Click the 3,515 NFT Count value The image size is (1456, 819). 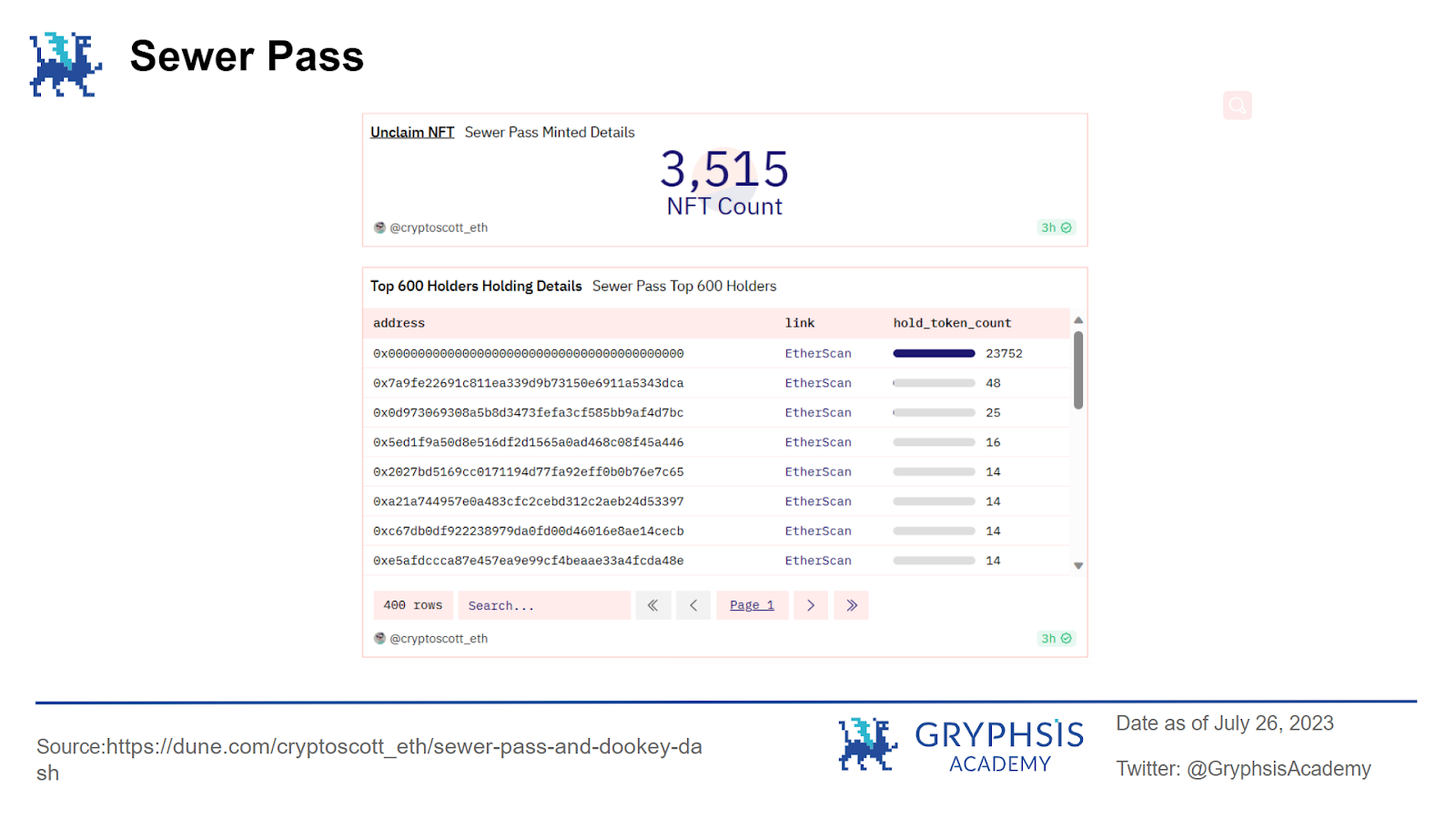(724, 182)
